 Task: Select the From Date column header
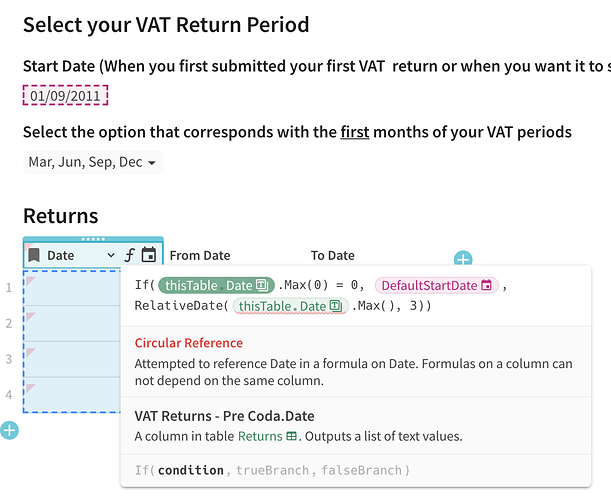(x=200, y=256)
